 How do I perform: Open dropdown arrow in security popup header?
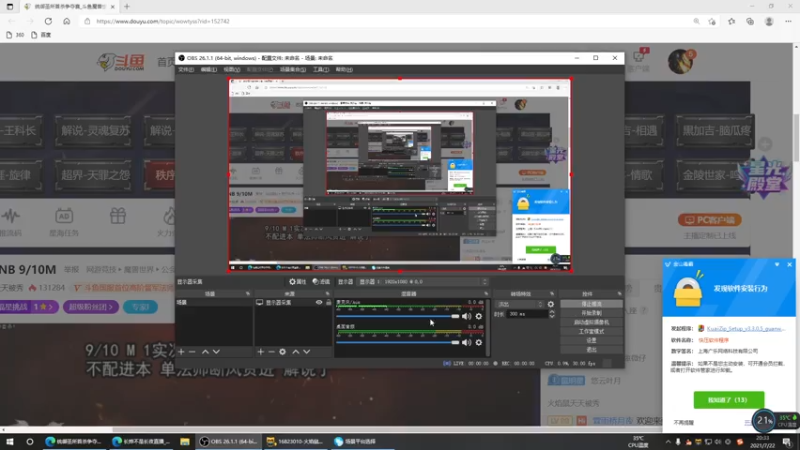tap(777, 264)
